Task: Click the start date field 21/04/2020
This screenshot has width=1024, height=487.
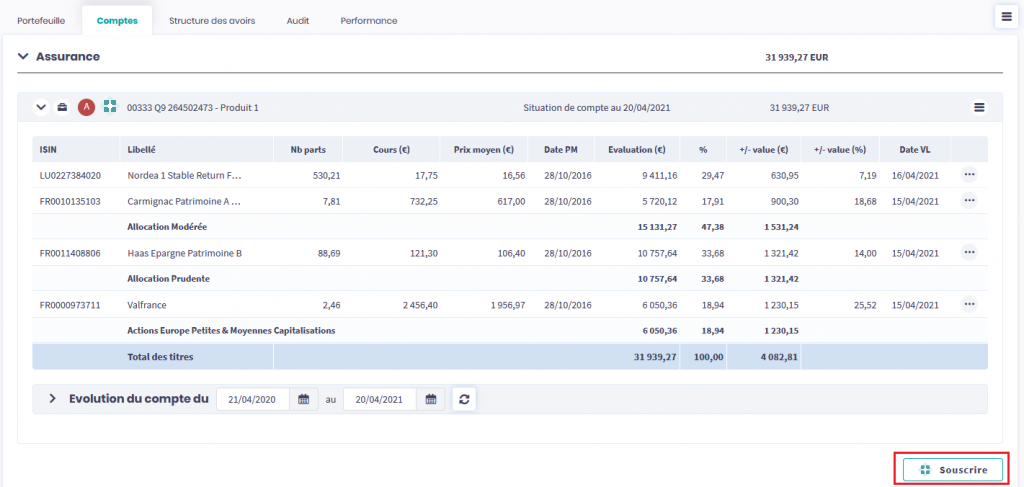Action: point(254,399)
